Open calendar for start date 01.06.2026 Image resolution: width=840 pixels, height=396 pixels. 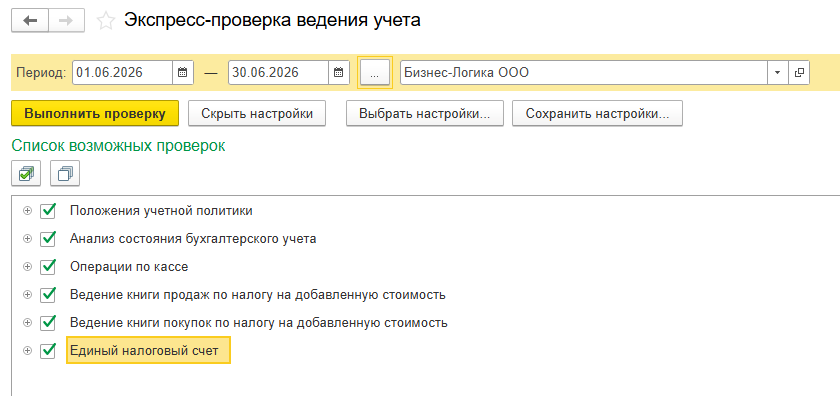pos(183,72)
